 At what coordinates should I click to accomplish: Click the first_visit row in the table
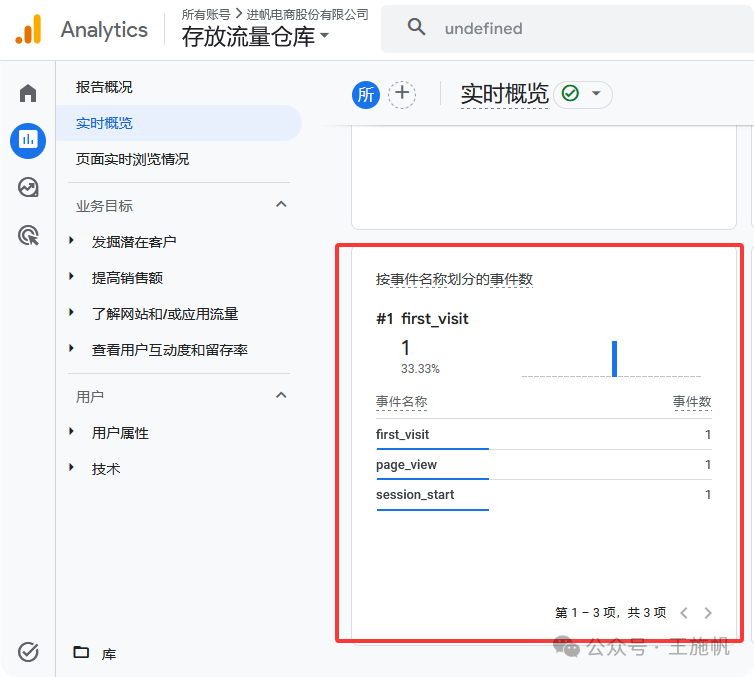pos(543,435)
